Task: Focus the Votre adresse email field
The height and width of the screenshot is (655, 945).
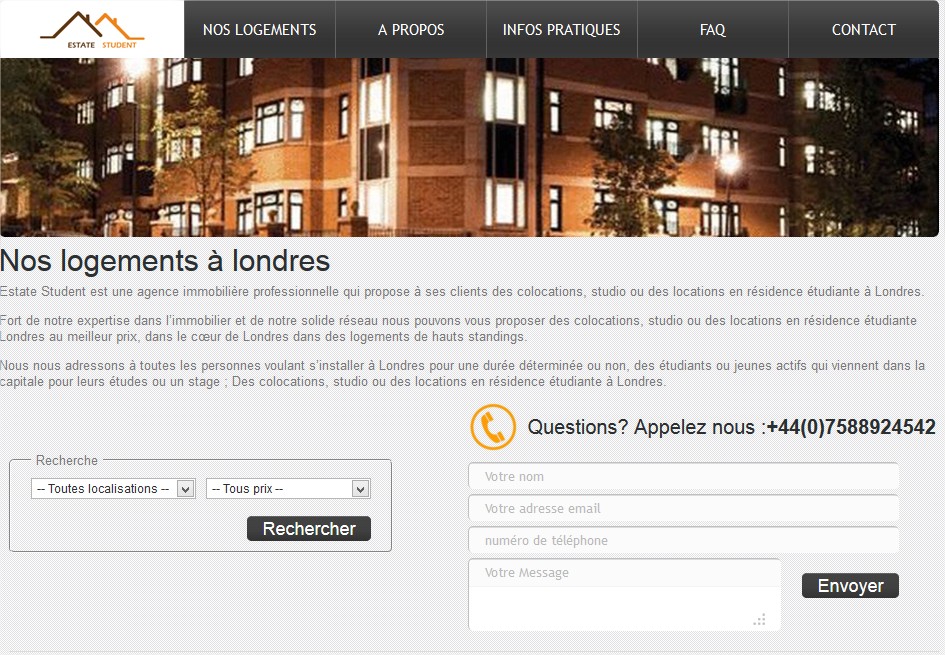Action: point(683,509)
